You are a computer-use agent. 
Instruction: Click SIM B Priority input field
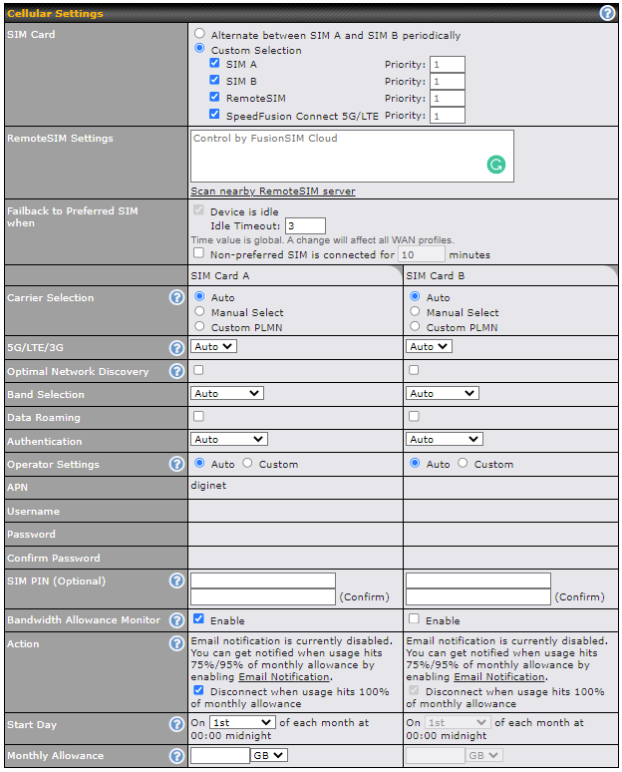pos(447,81)
